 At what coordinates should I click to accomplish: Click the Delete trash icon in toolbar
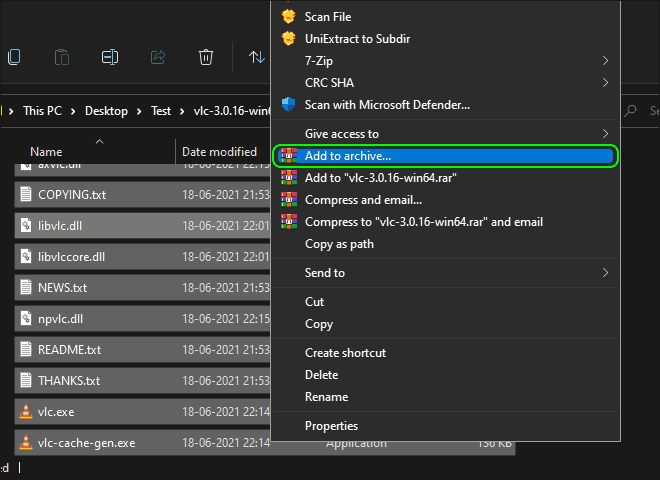(x=206, y=57)
